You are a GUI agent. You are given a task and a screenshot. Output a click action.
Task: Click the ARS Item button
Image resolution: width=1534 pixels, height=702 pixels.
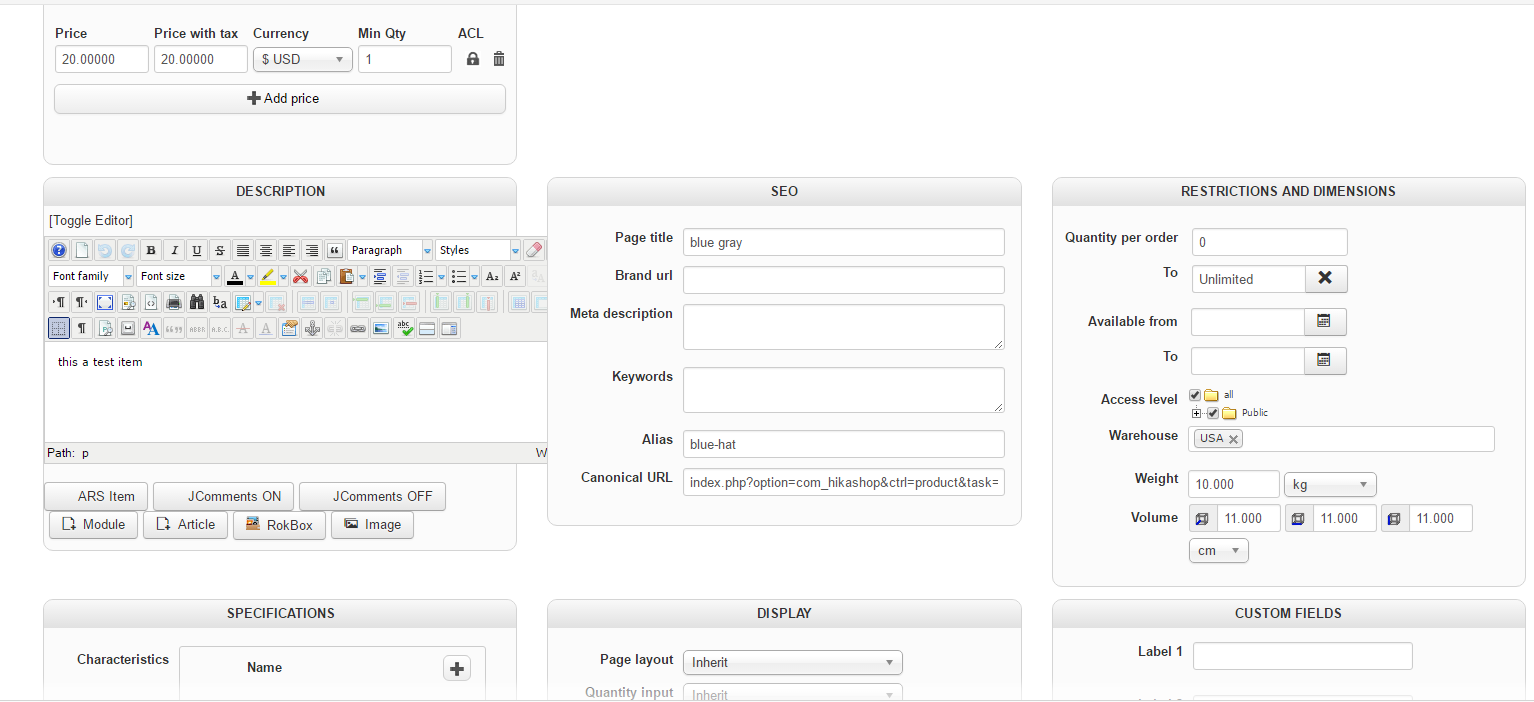pyautogui.click(x=96, y=496)
